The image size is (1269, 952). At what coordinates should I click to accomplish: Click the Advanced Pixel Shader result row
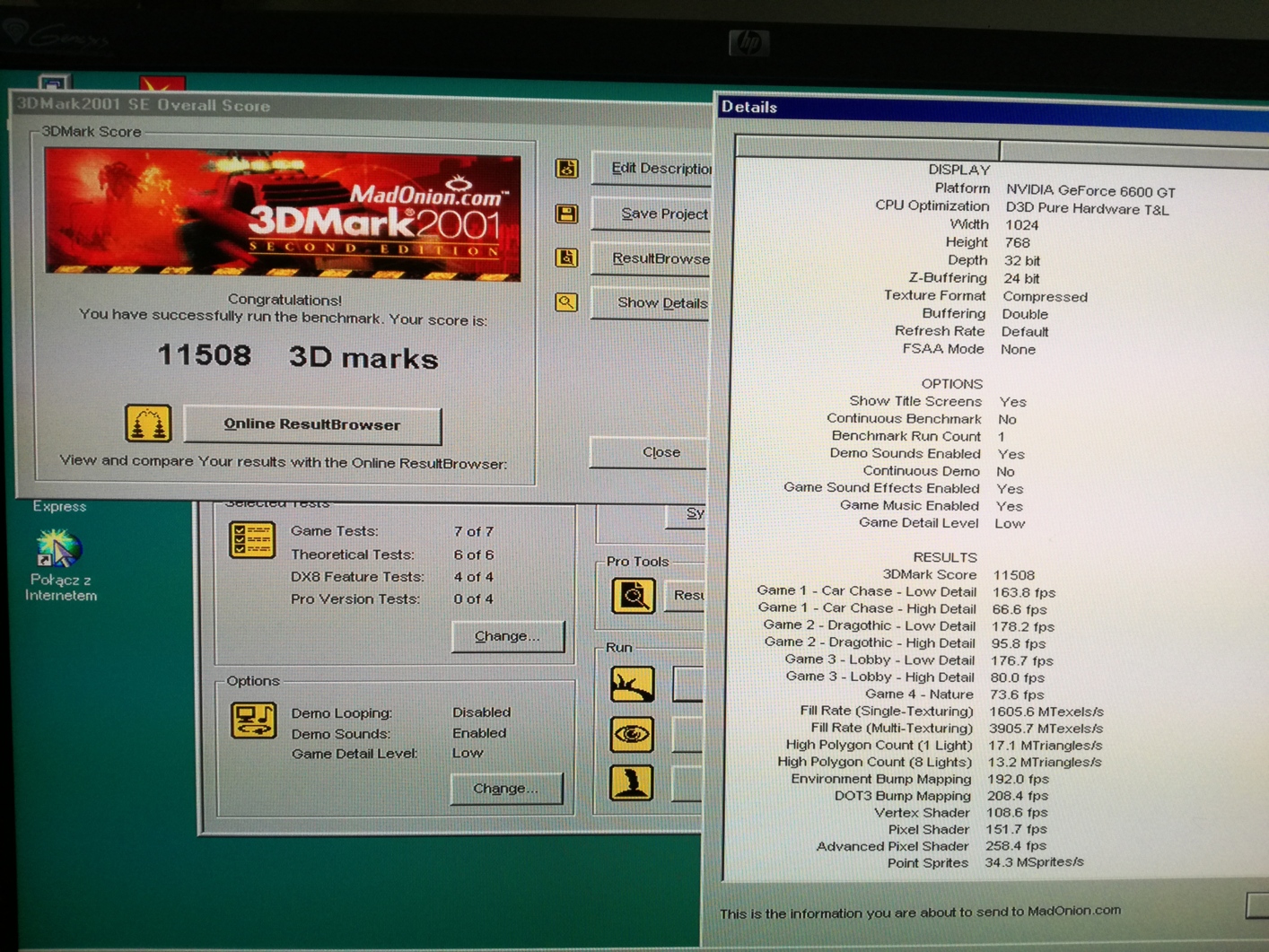[x=932, y=845]
